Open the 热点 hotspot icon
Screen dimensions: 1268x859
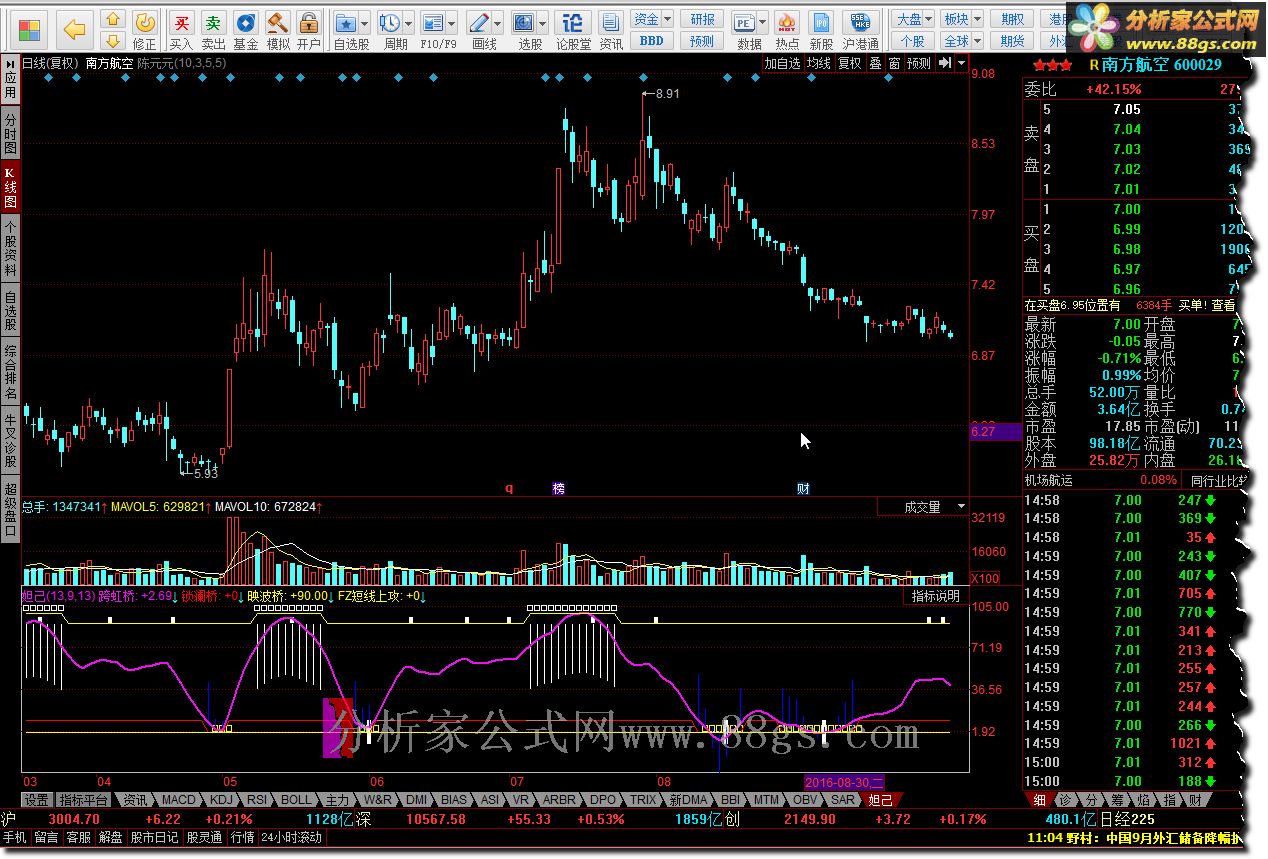(787, 29)
